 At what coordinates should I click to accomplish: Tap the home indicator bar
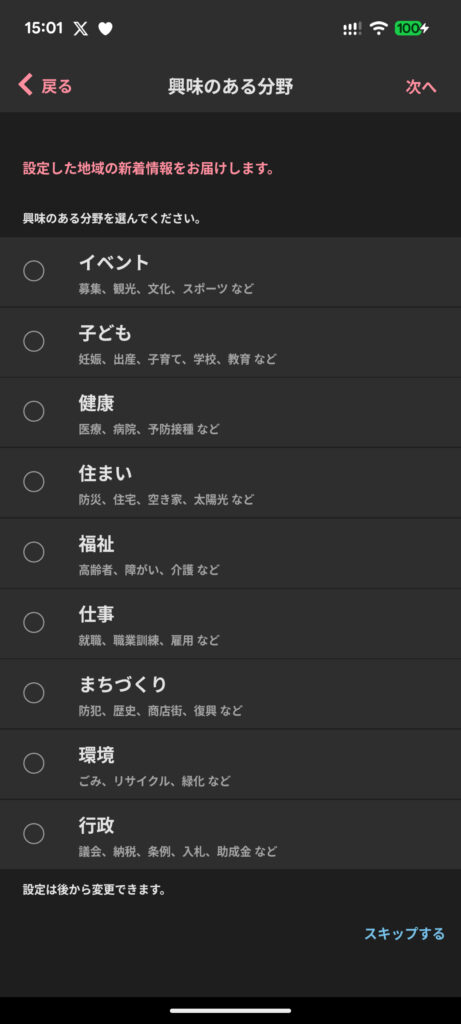230,1010
